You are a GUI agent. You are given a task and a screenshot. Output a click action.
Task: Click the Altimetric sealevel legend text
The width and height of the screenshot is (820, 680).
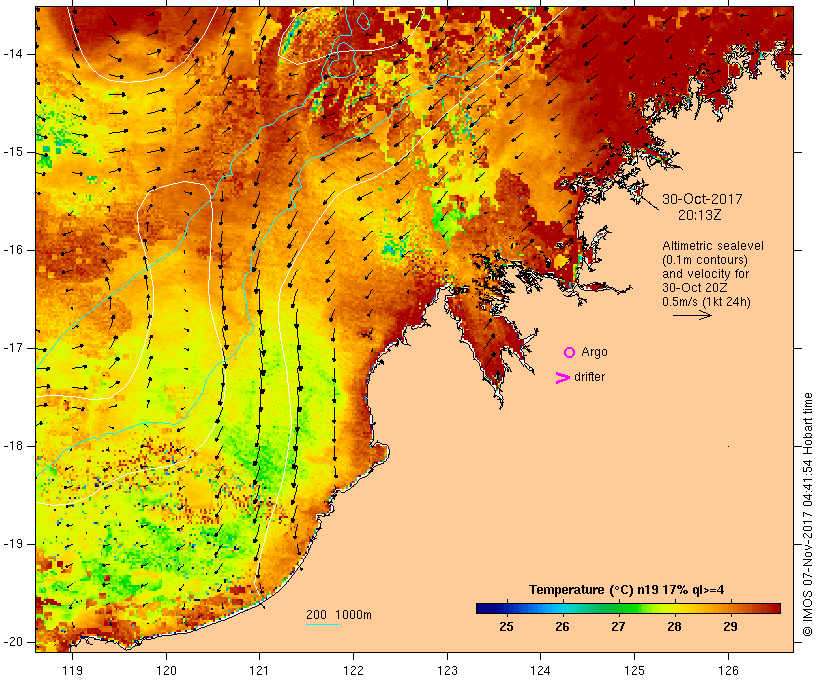pos(713,246)
